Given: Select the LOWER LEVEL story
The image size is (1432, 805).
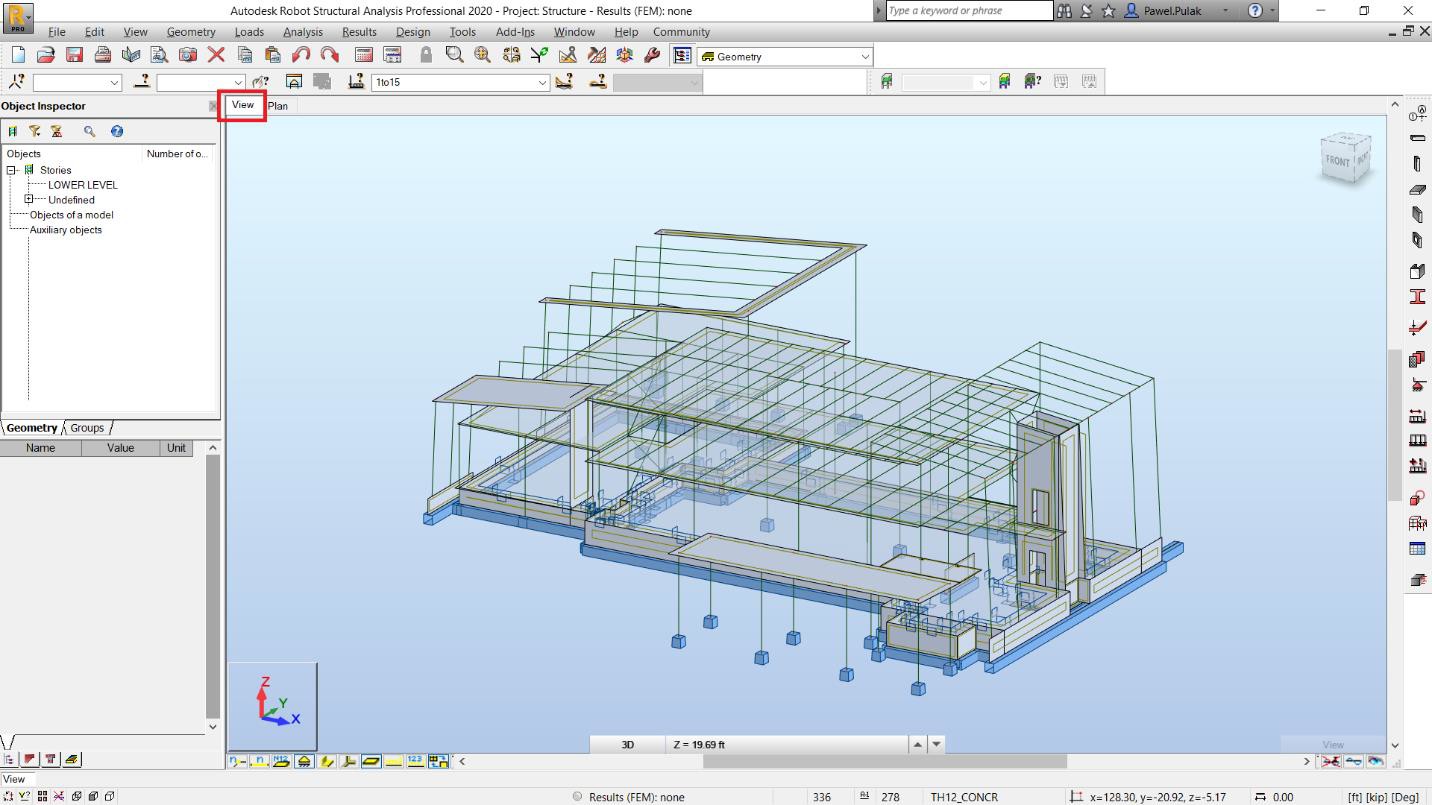Looking at the screenshot, I should point(83,185).
